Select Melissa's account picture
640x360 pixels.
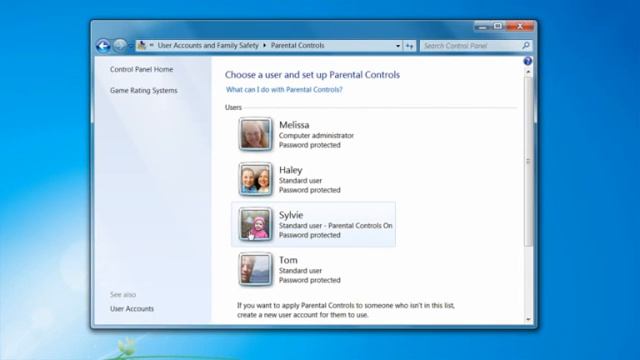[x=256, y=134]
